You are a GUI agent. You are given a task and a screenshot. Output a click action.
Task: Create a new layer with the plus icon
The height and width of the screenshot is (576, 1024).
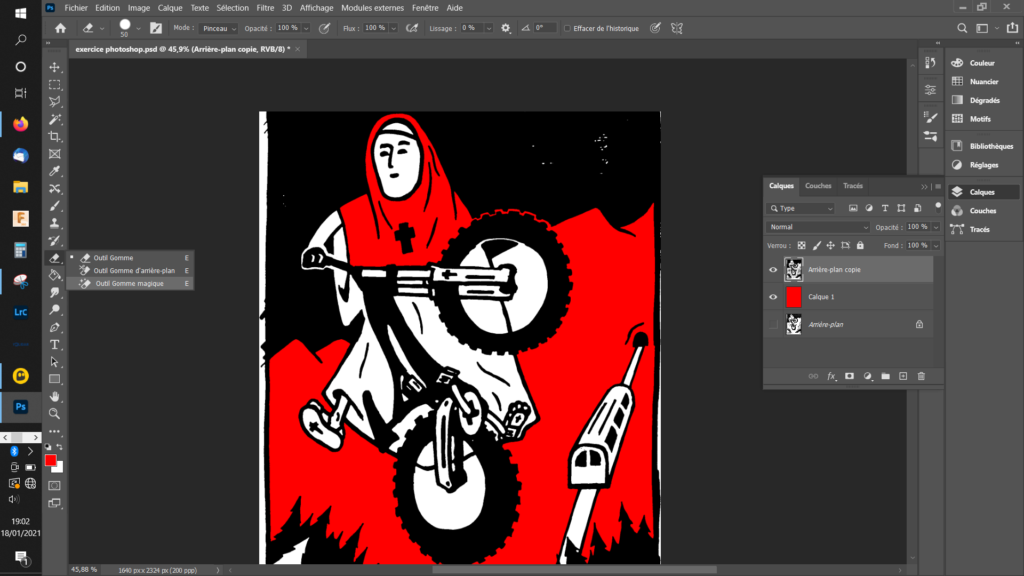(903, 376)
